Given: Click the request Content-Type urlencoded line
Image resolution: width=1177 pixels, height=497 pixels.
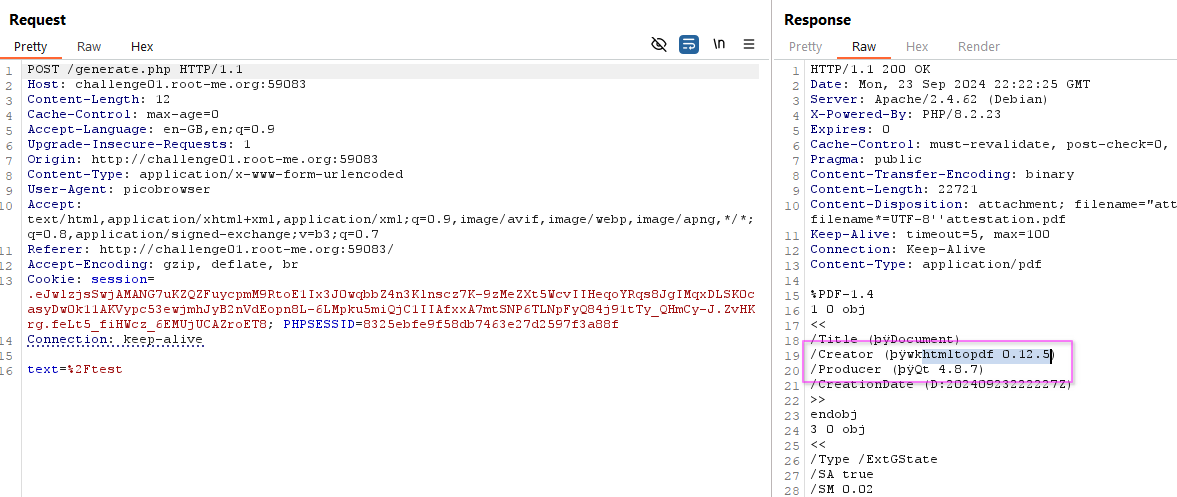Looking at the screenshot, I should click(x=215, y=173).
